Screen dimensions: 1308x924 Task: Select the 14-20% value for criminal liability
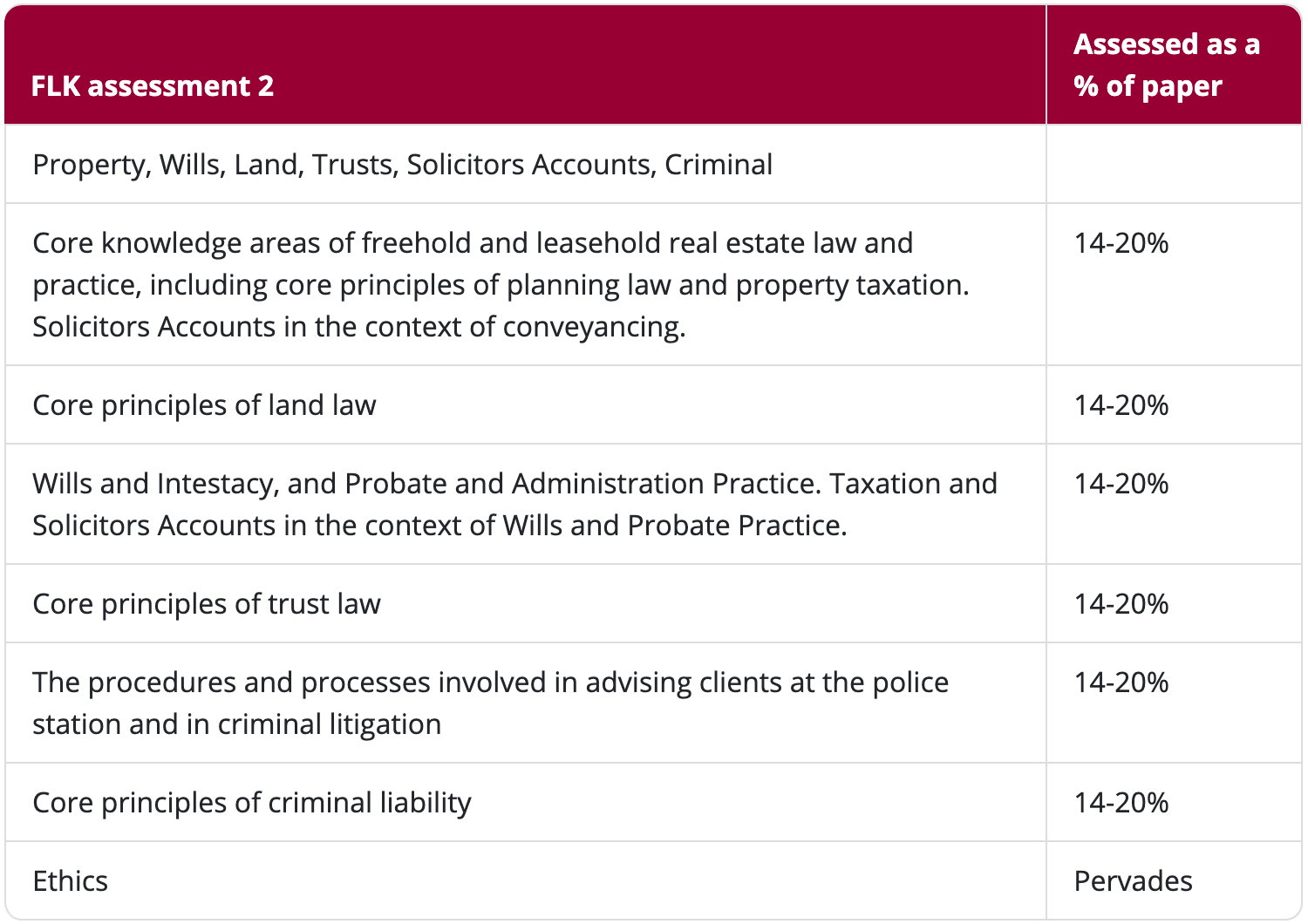(1121, 803)
